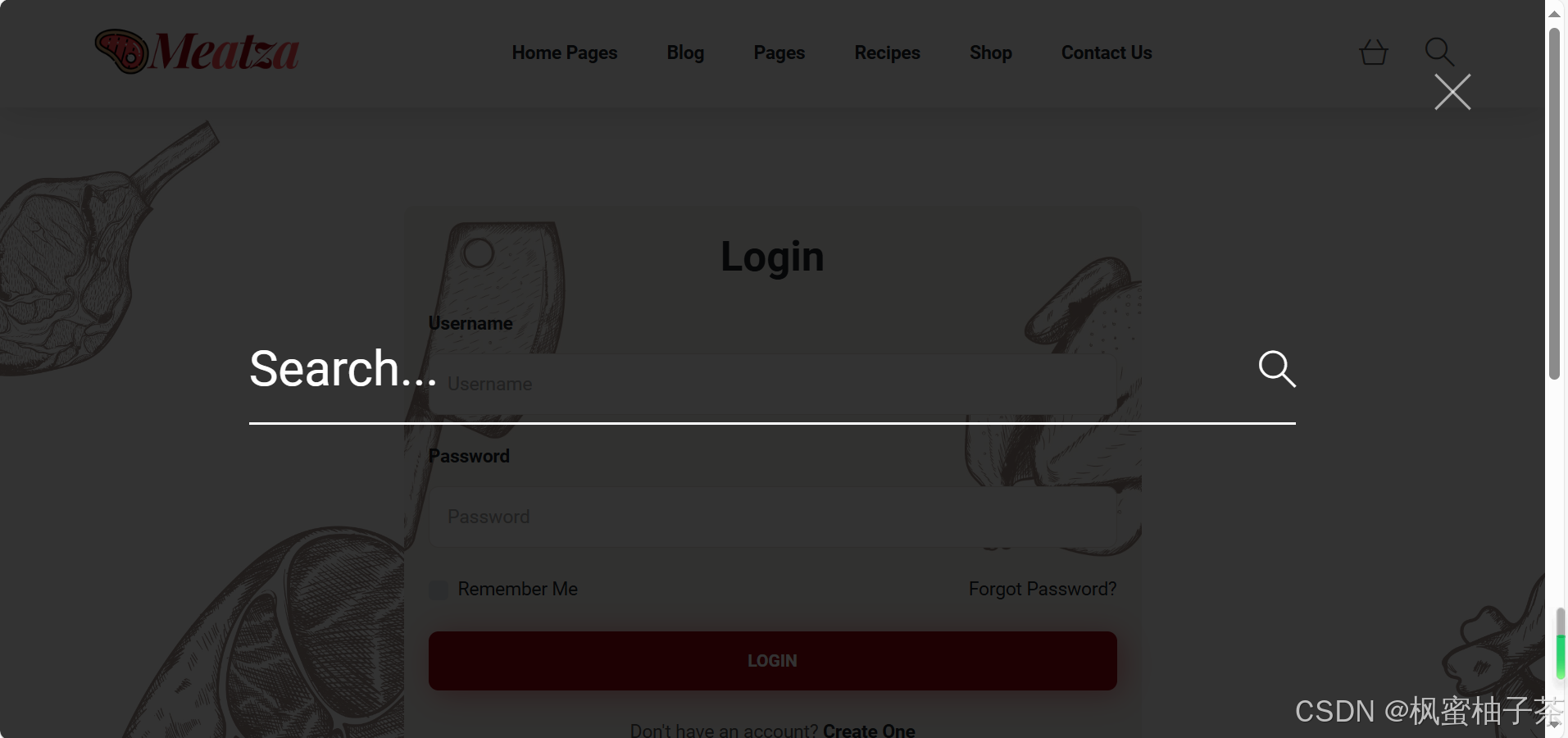
Task: Open the Blog menu item
Action: coord(685,52)
